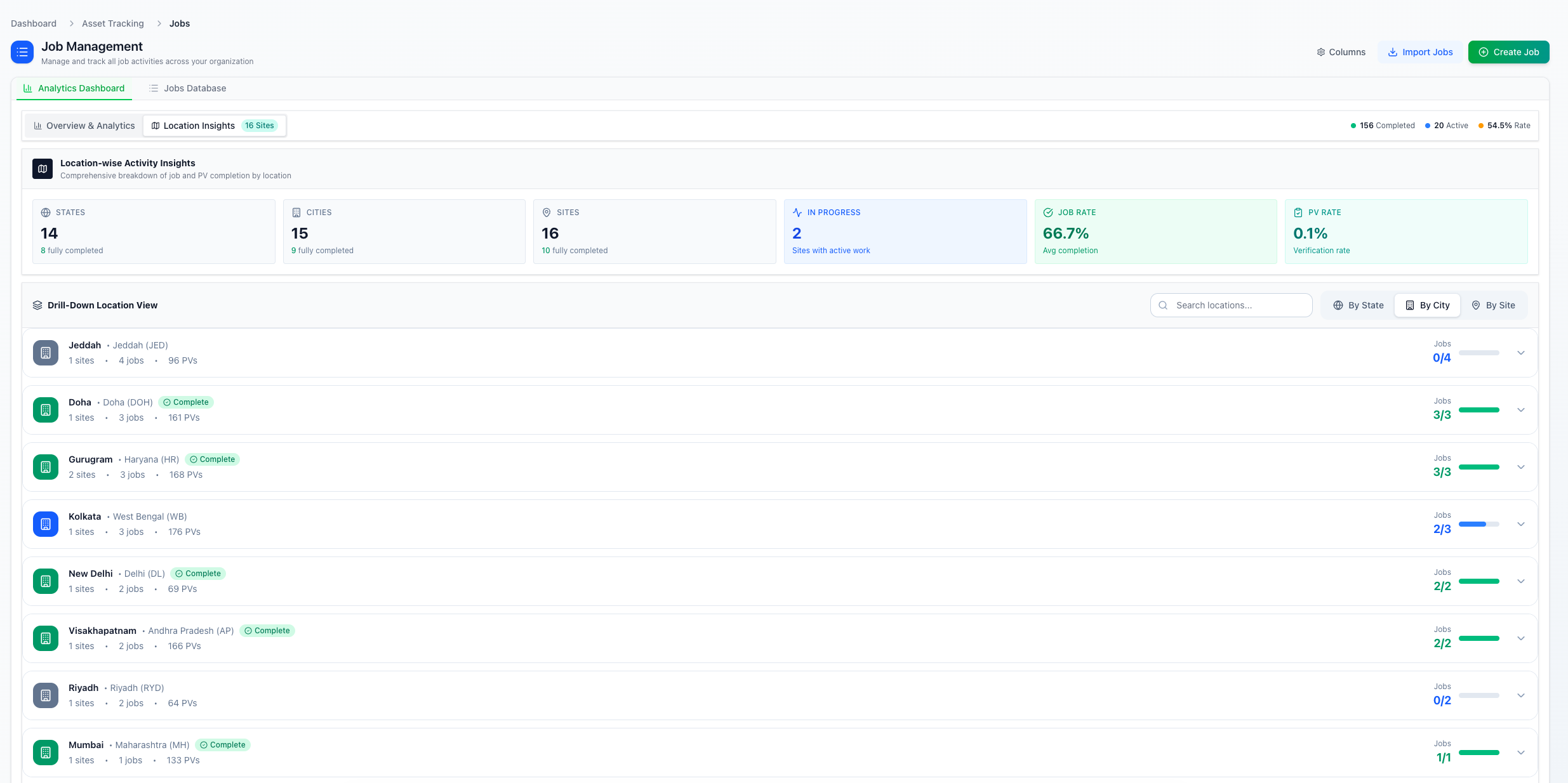Click the building icon beside Jeddah
The width and height of the screenshot is (1568, 783).
(x=45, y=352)
